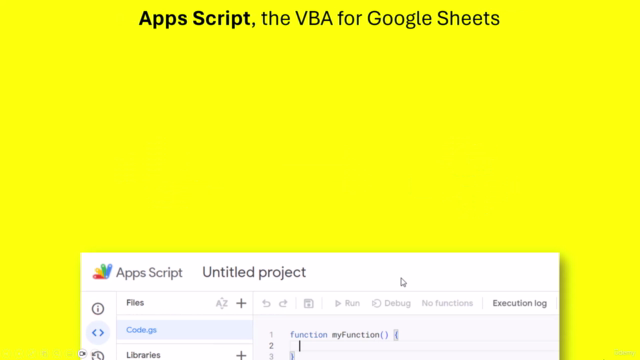
Task: Undo the last edit
Action: [x=266, y=303]
